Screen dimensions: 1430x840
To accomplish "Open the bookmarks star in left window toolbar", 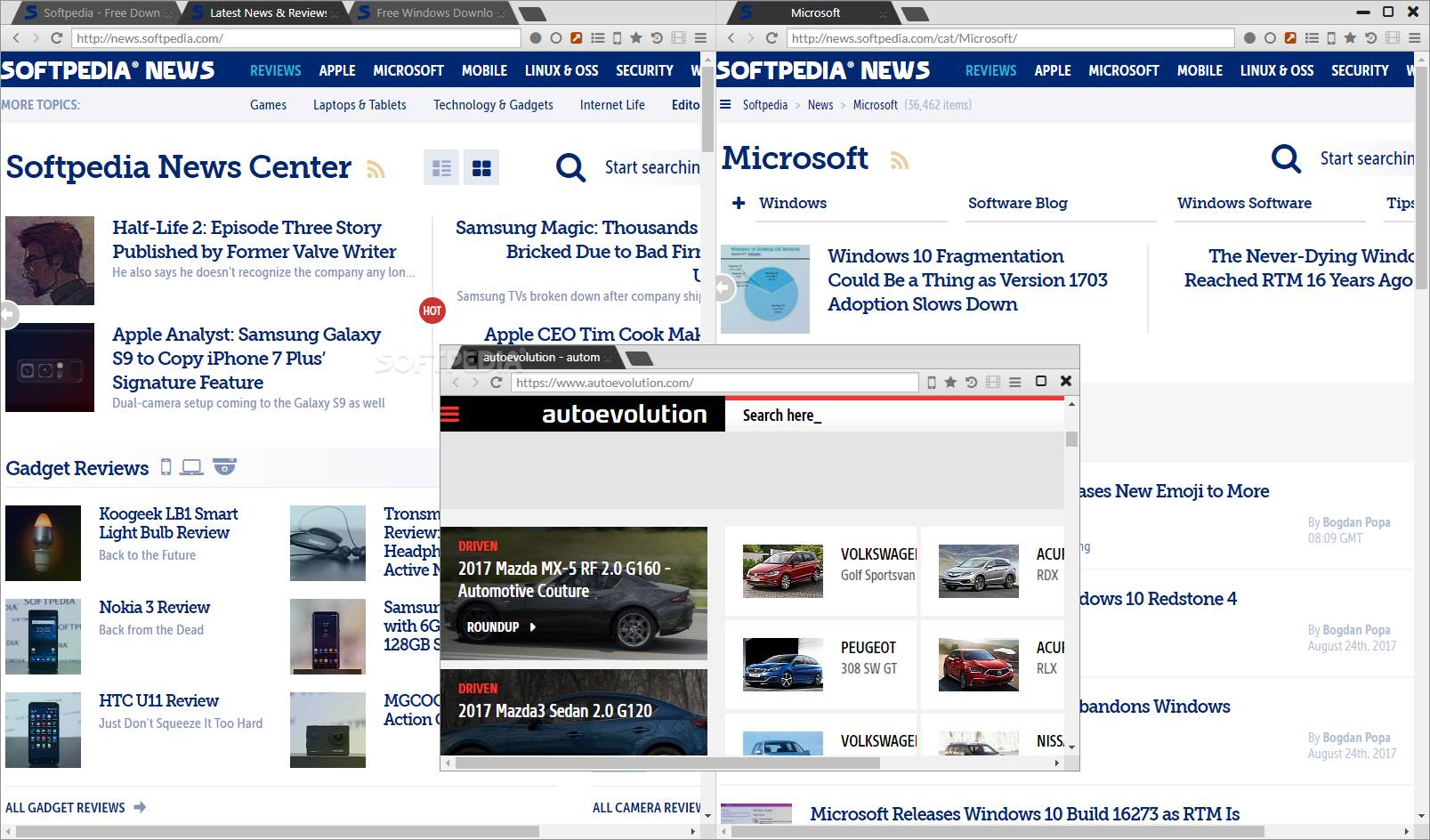I will (x=635, y=38).
